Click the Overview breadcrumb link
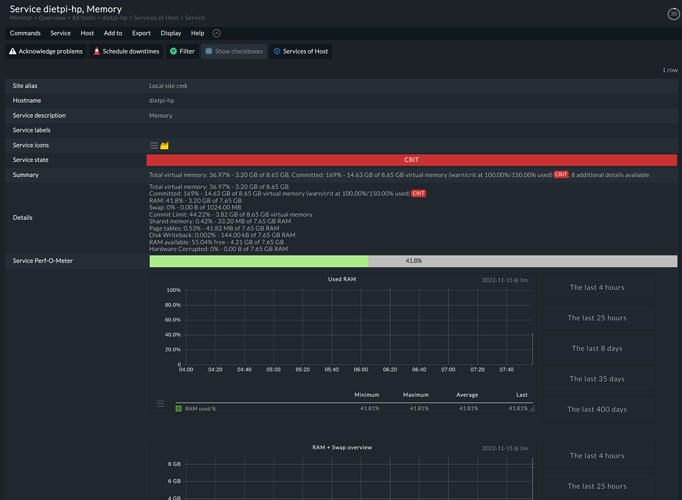The width and height of the screenshot is (682, 500). click(52, 18)
